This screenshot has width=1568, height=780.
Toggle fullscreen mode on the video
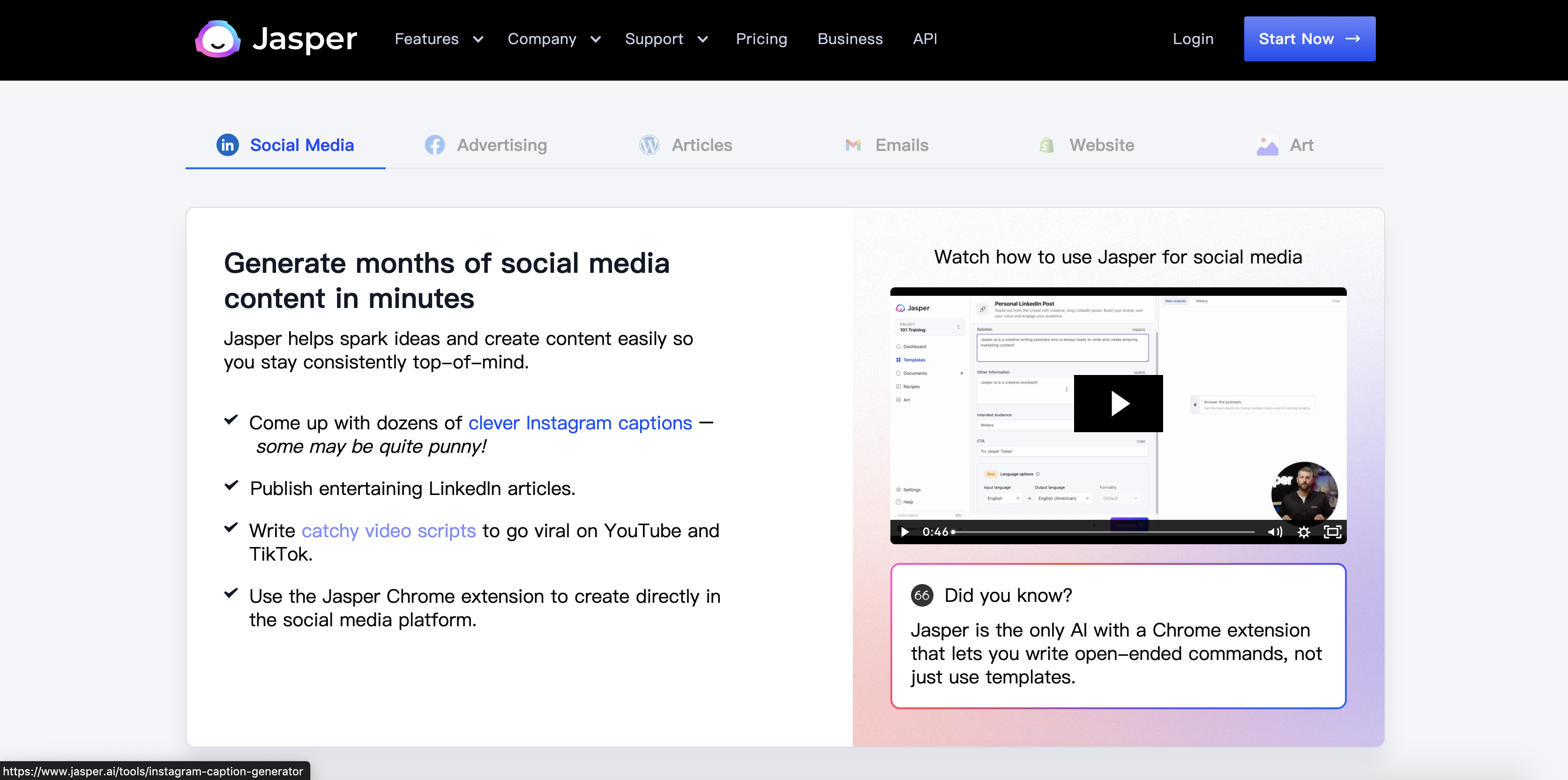1332,532
